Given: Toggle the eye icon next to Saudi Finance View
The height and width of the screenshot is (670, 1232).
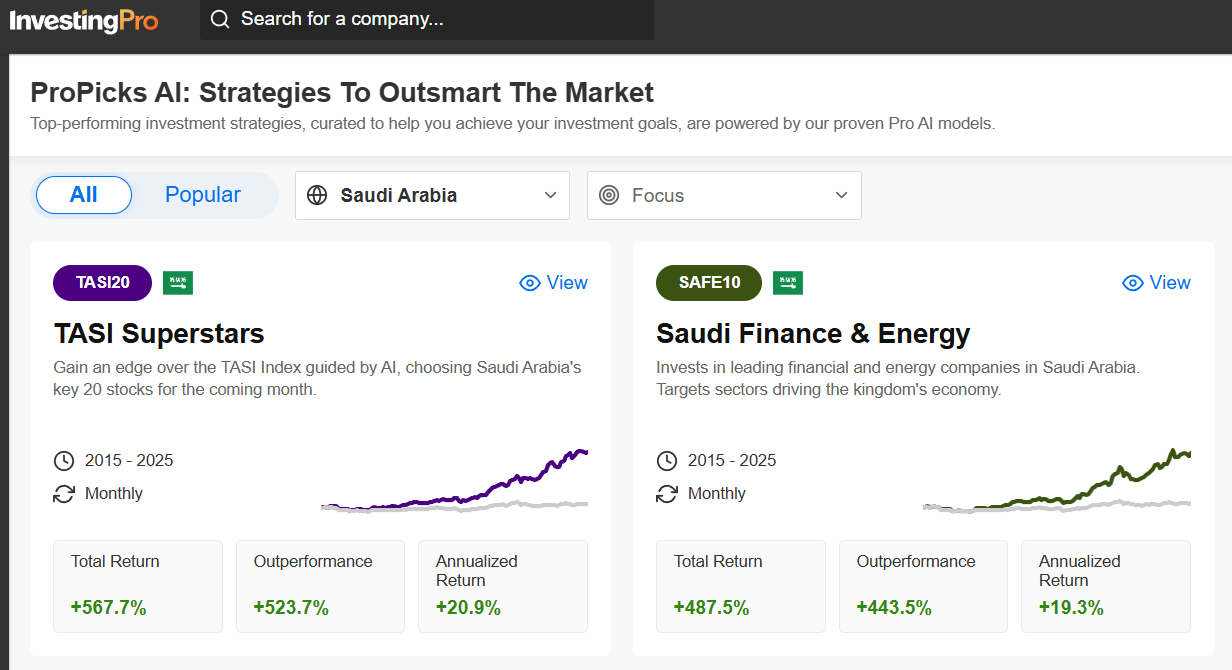Looking at the screenshot, I should pyautogui.click(x=1132, y=283).
